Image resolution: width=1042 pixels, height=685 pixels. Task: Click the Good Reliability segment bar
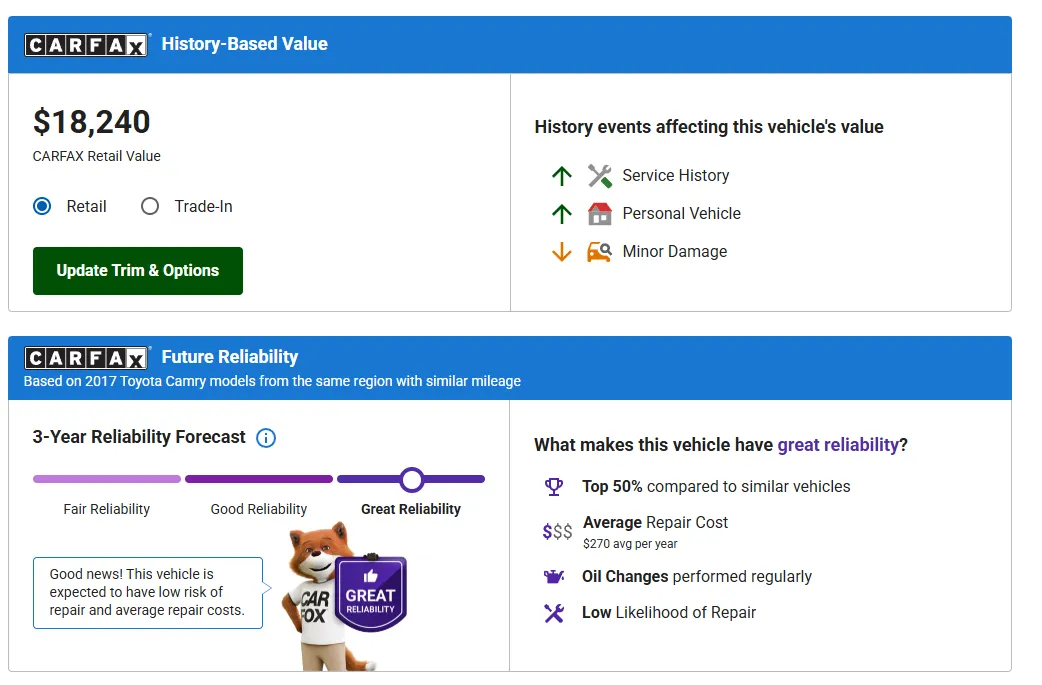(x=259, y=479)
